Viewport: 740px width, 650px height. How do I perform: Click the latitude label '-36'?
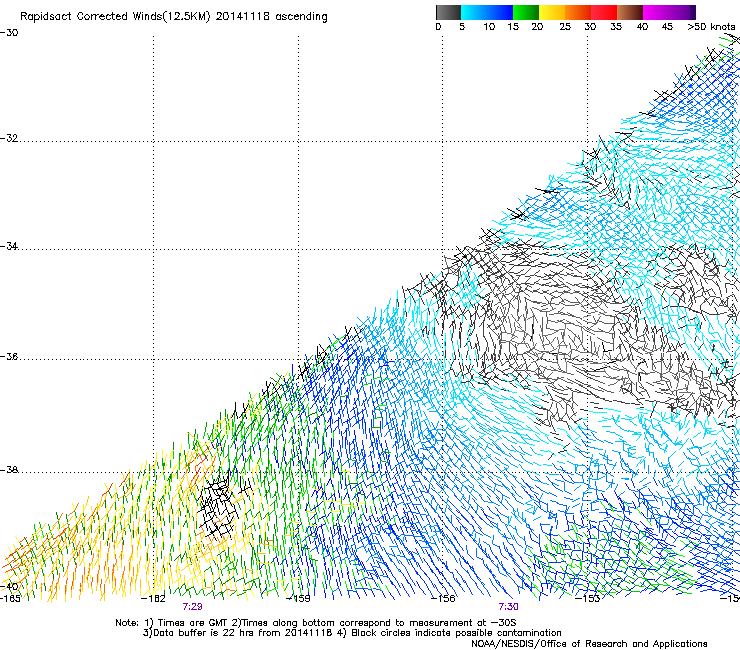point(9,356)
